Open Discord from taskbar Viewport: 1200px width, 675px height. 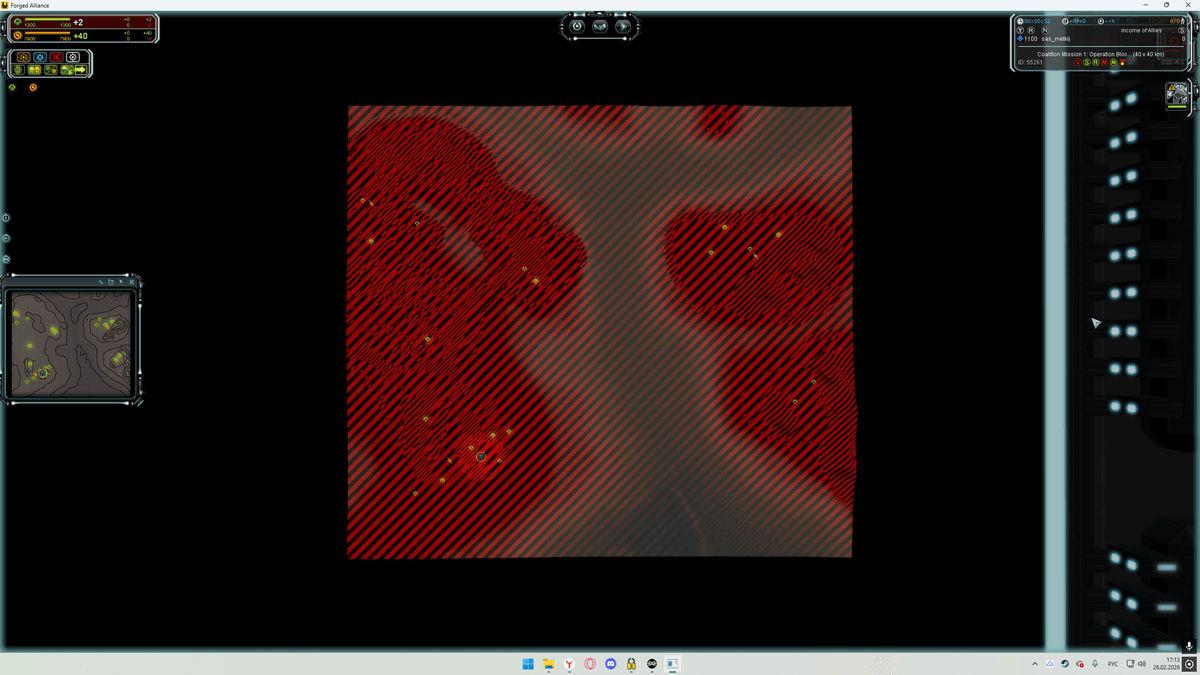pyautogui.click(x=611, y=664)
